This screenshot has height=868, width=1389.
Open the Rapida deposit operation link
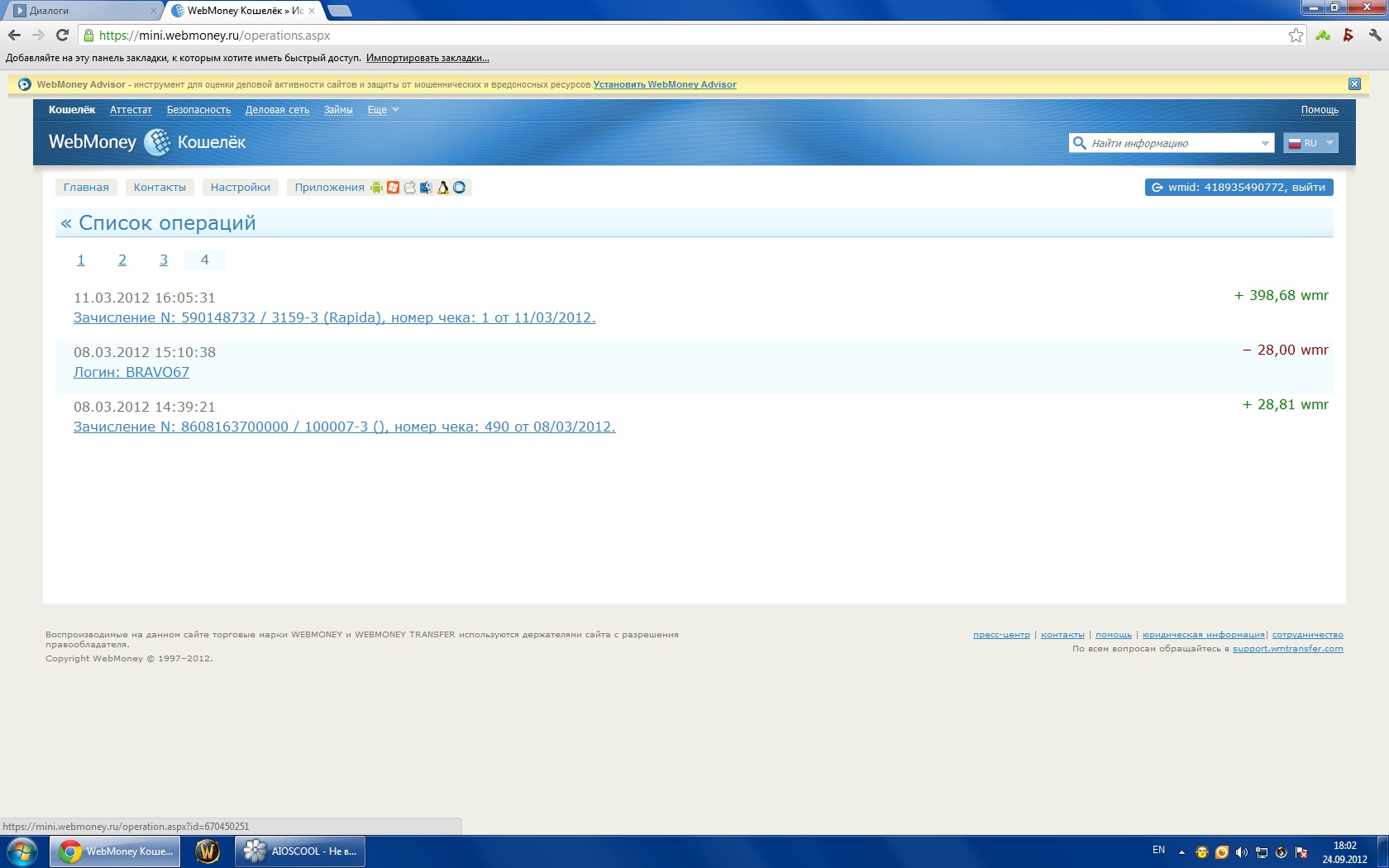point(335,317)
